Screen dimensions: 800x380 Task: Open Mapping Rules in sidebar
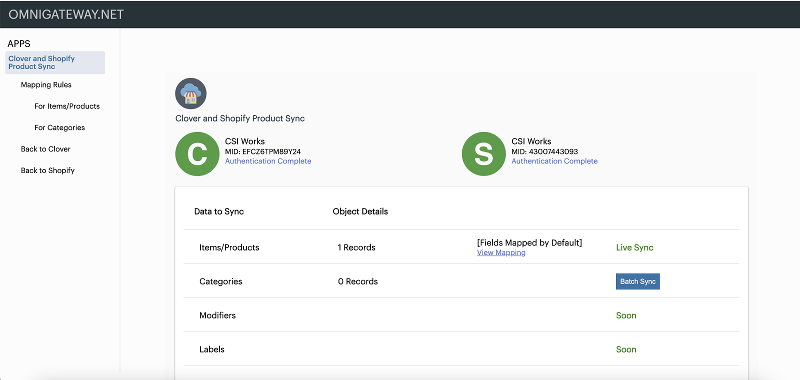(x=46, y=85)
